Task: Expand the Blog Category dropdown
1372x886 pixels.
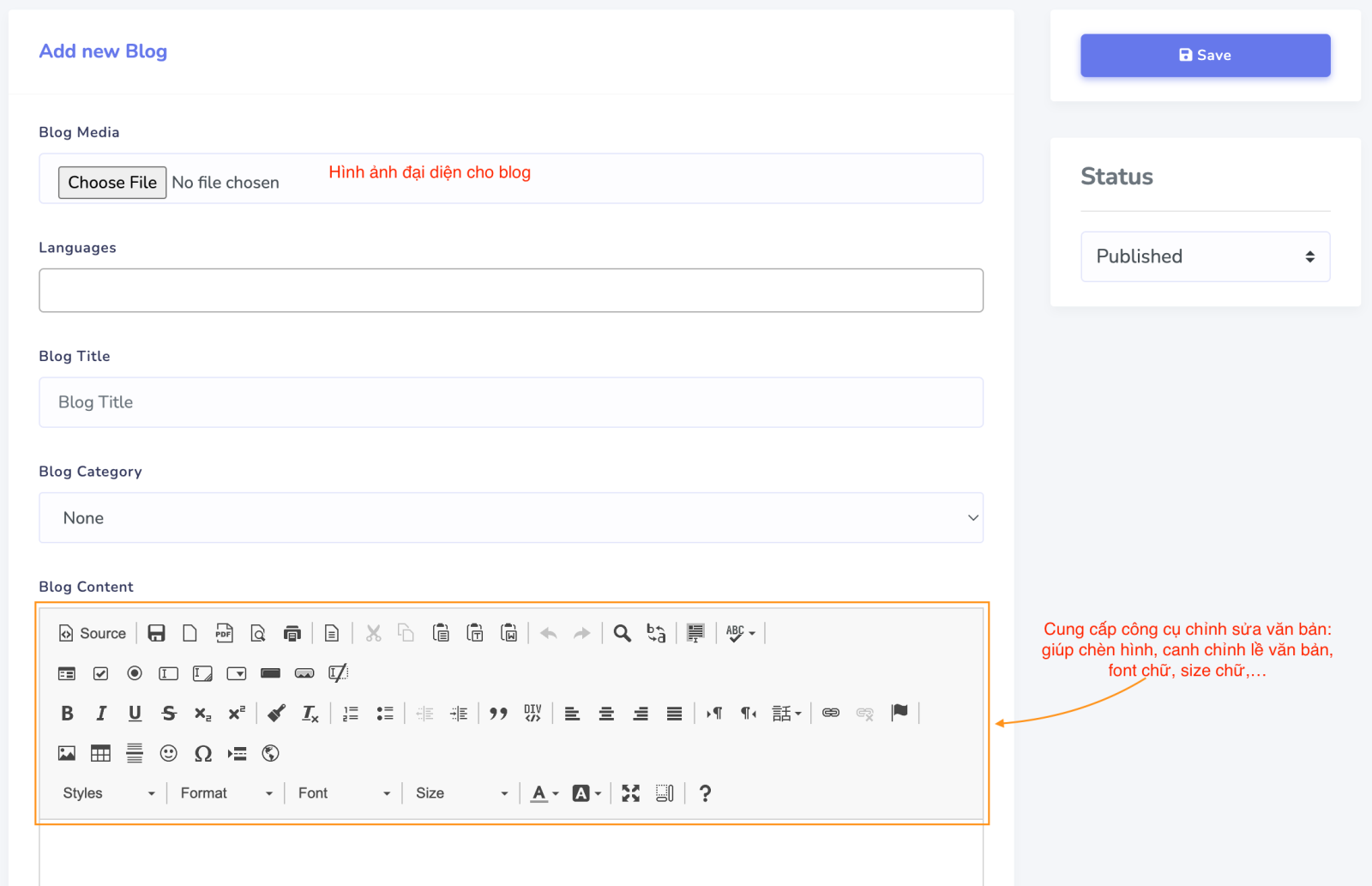Action: 511,518
